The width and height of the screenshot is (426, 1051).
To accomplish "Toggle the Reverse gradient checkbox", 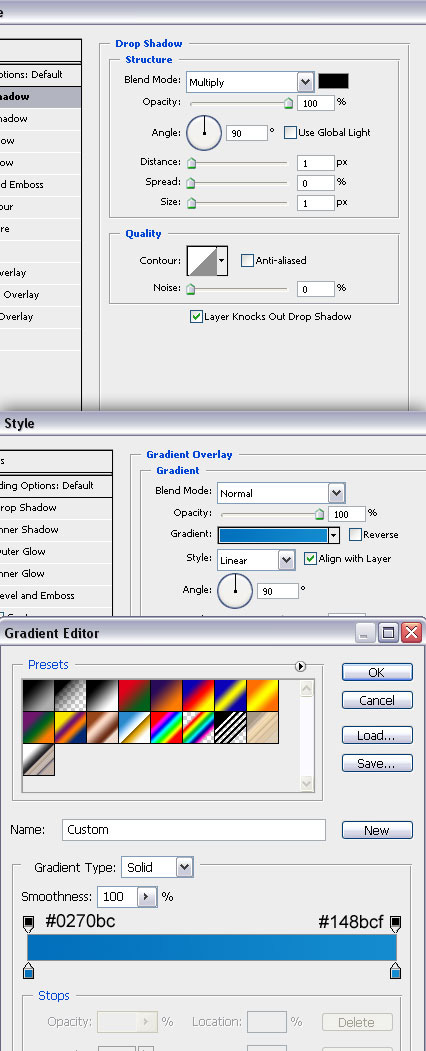I will click(x=356, y=534).
